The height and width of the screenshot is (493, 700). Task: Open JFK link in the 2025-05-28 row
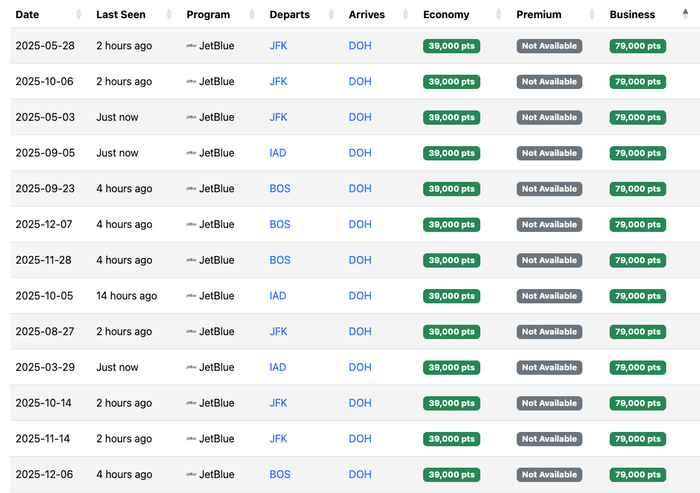(278, 46)
